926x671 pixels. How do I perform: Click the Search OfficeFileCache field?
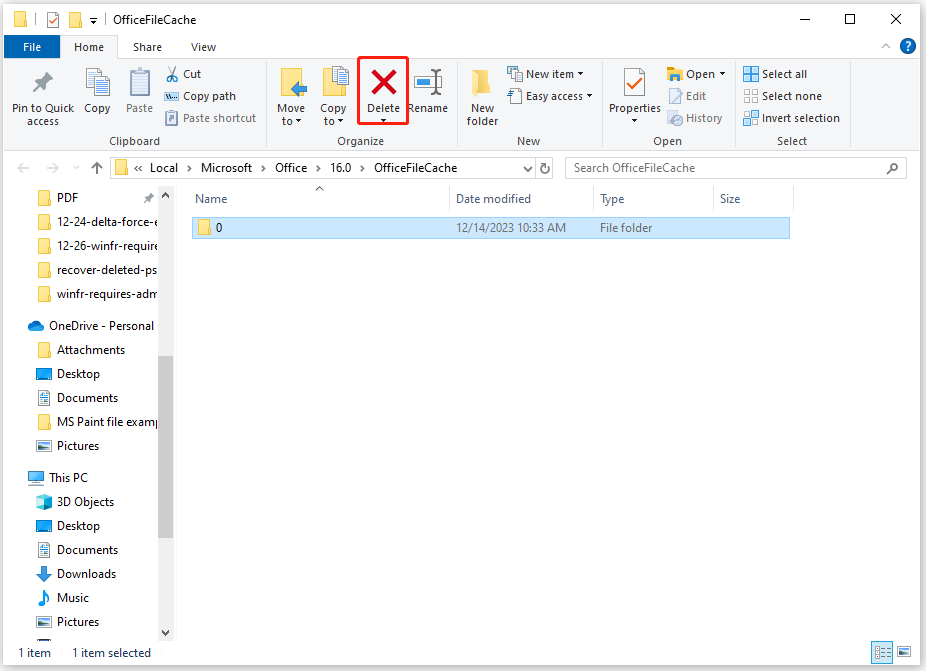coord(726,168)
